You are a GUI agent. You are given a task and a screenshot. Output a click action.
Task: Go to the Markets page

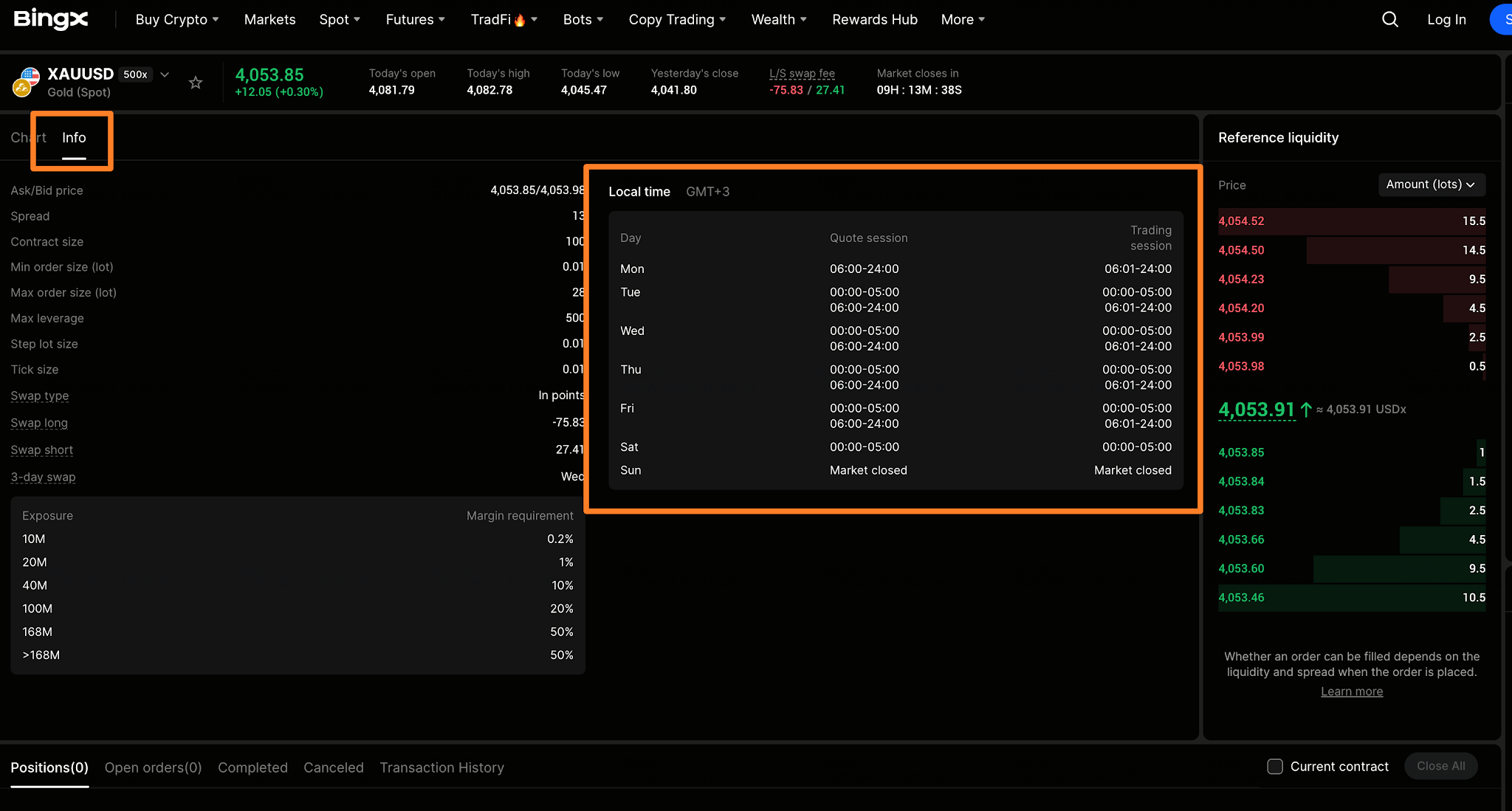point(270,20)
